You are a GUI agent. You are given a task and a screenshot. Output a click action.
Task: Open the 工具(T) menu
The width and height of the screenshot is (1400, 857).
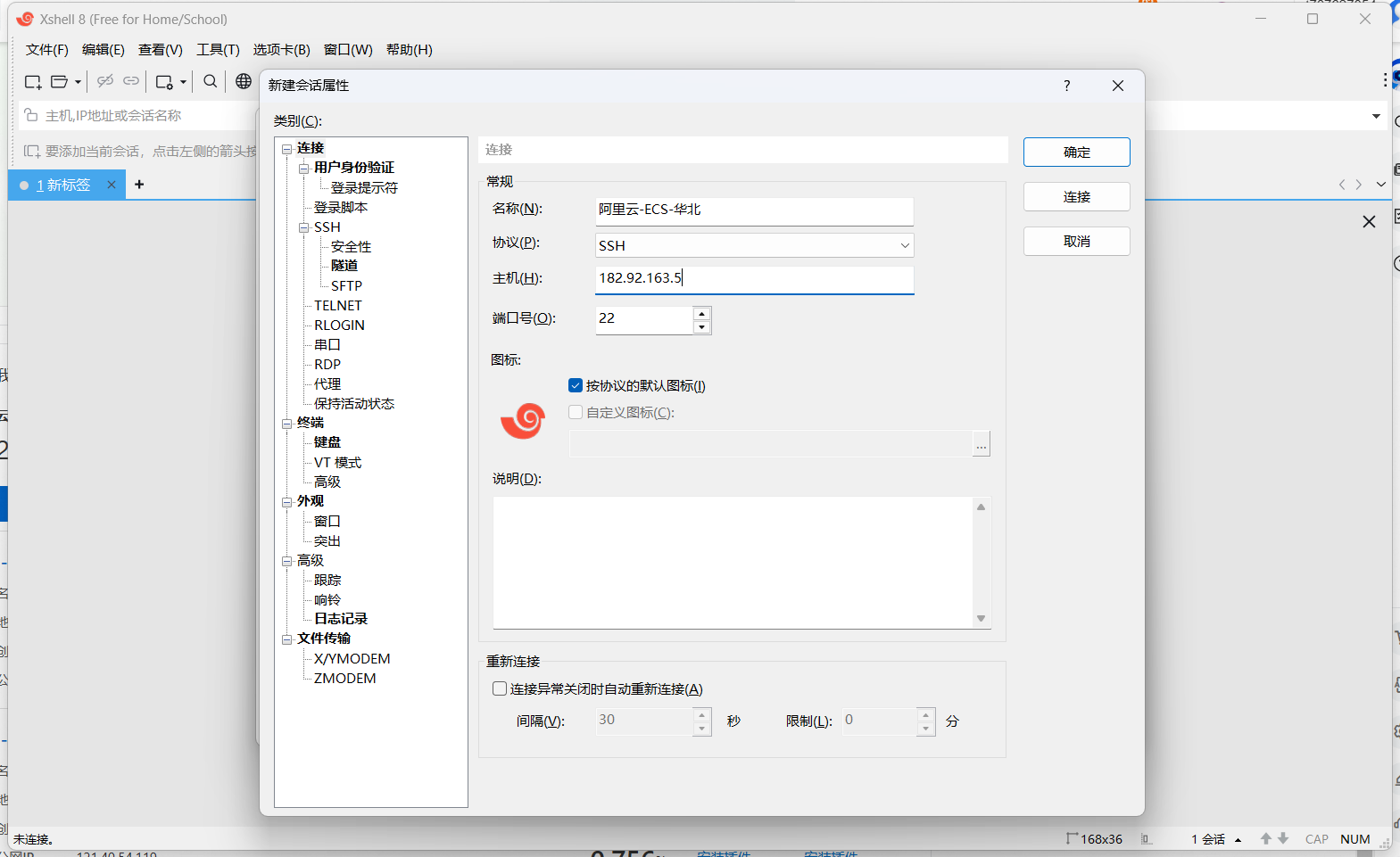point(218,50)
